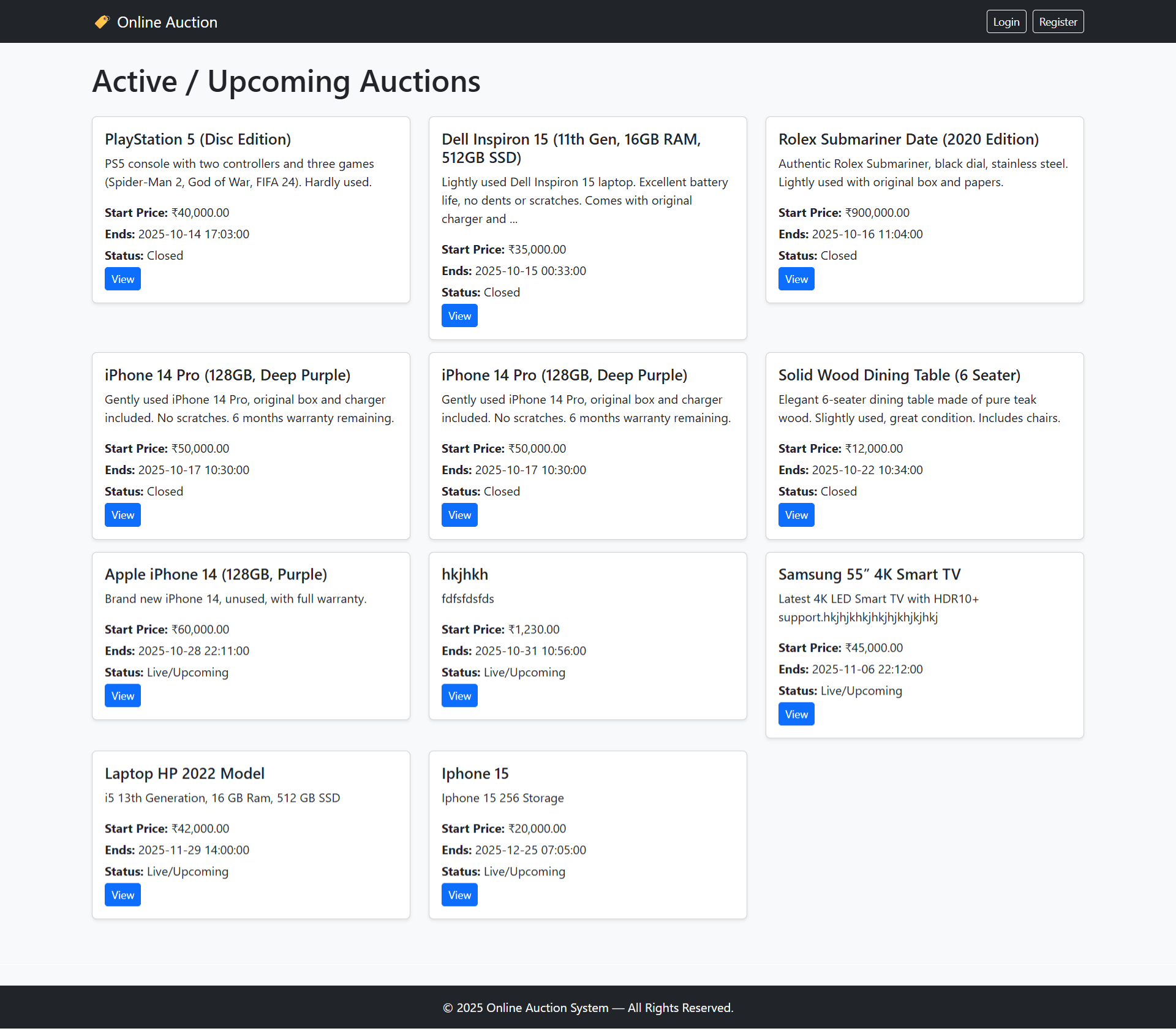Click View on the hkjhkh listing
This screenshot has height=1031, width=1176.
[459, 695]
